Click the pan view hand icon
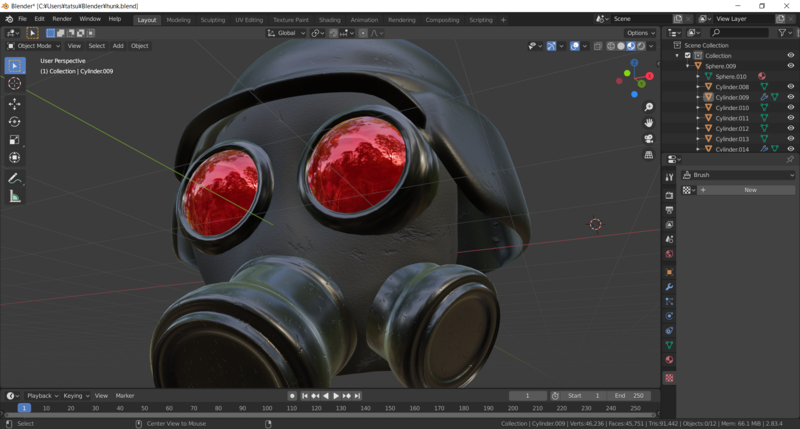 click(648, 123)
